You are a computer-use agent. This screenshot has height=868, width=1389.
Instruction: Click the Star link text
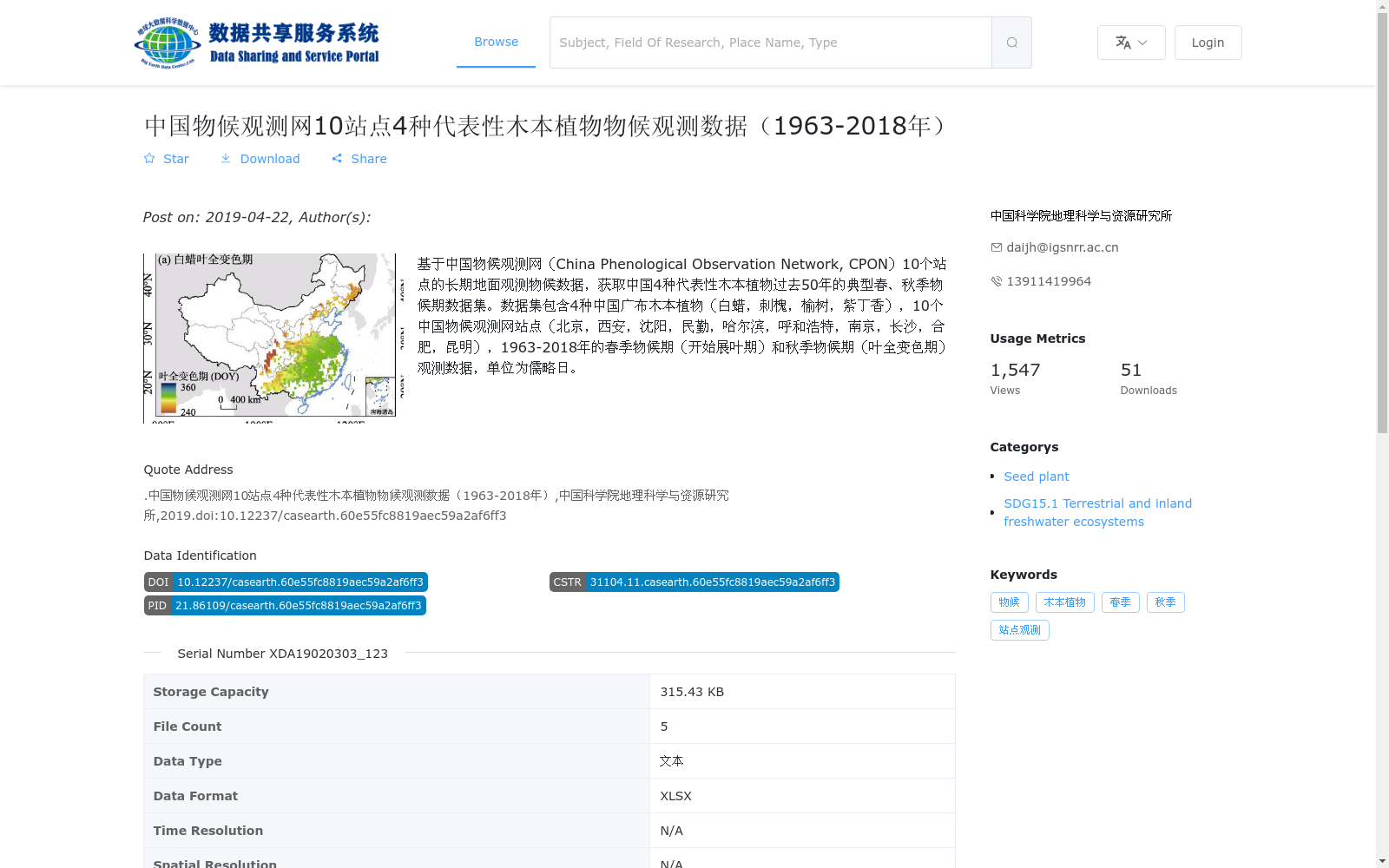pyautogui.click(x=176, y=159)
